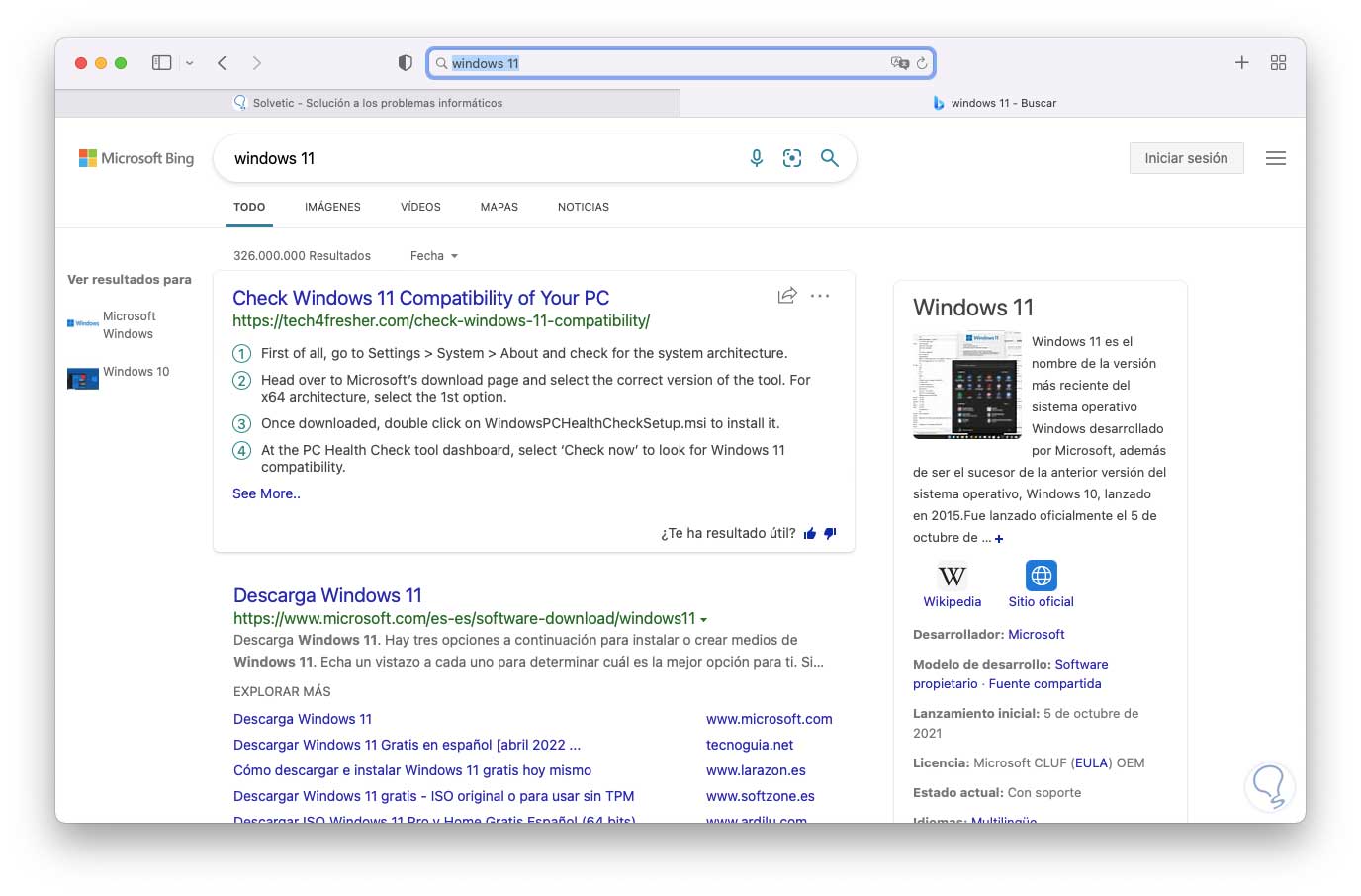Open the Fuente compartida link
Screen dimensions: 1361x896
pyautogui.click(x=1044, y=683)
